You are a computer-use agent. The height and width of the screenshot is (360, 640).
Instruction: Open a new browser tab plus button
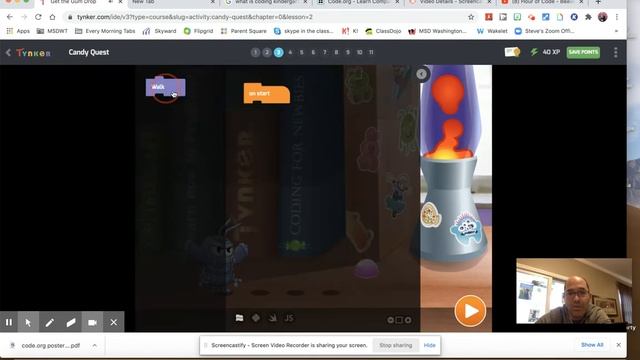598,2
